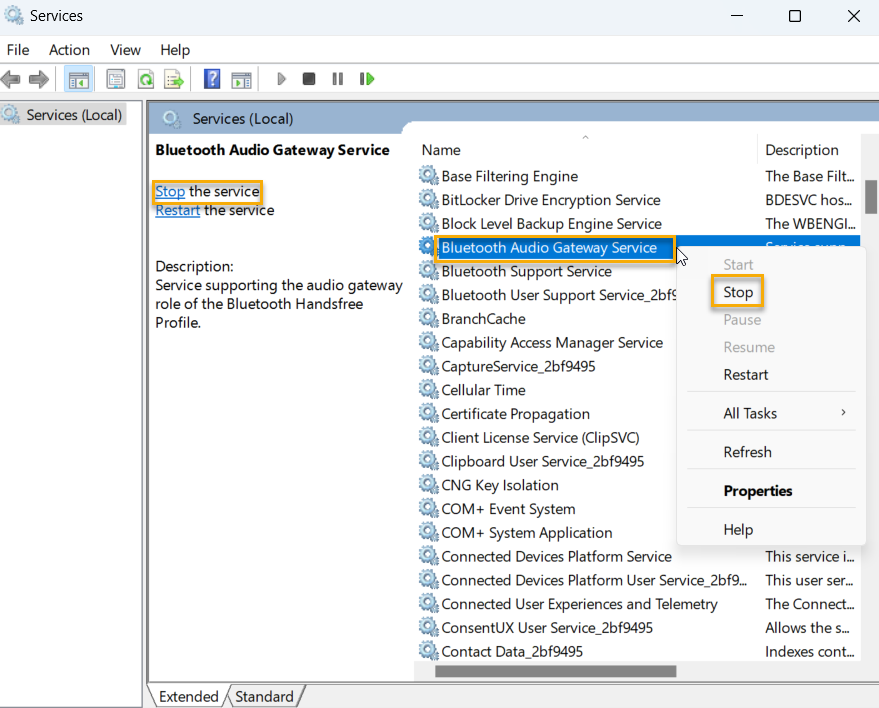Select the Stop service toolbar icon

310,79
